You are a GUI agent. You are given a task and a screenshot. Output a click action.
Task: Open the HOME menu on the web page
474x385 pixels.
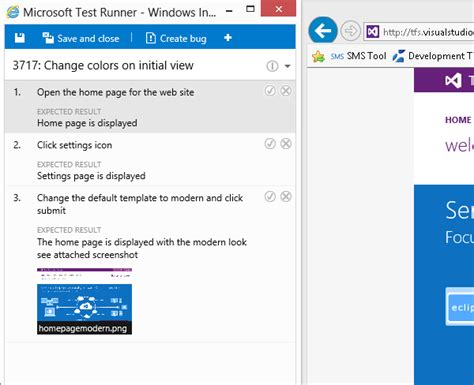458,120
